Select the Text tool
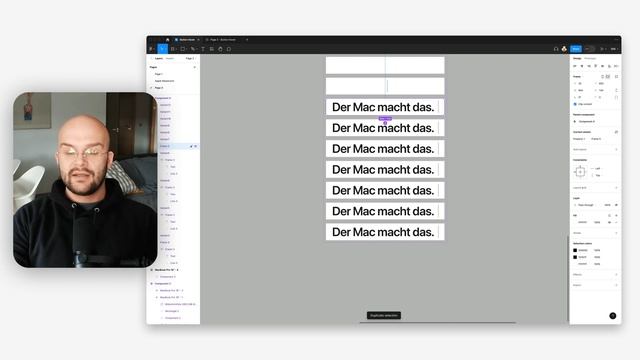The image size is (640, 360). [x=203, y=49]
